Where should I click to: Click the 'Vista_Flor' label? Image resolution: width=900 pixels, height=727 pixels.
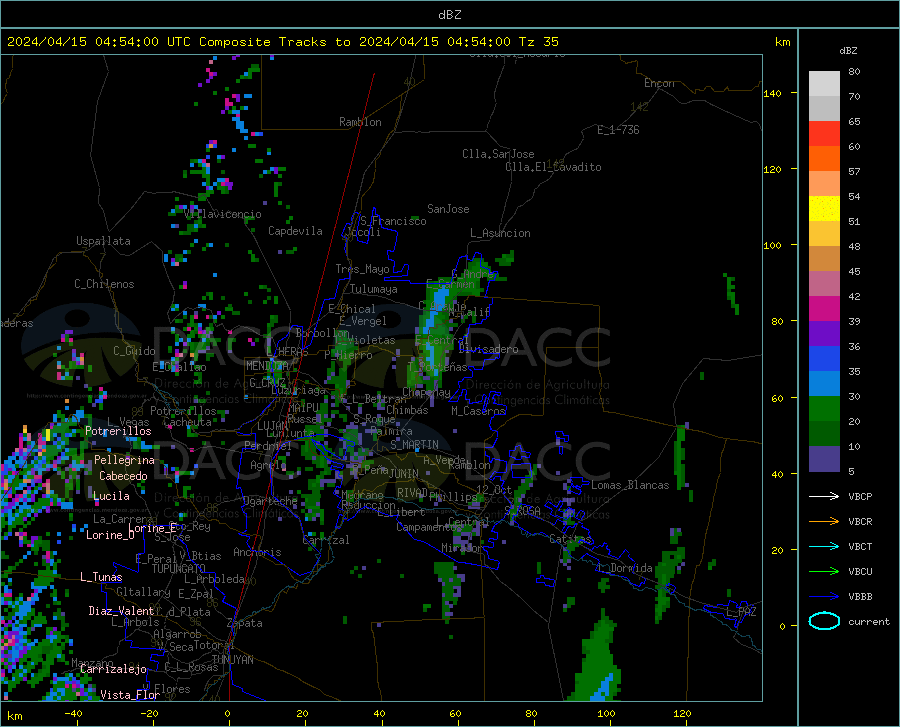point(130,695)
